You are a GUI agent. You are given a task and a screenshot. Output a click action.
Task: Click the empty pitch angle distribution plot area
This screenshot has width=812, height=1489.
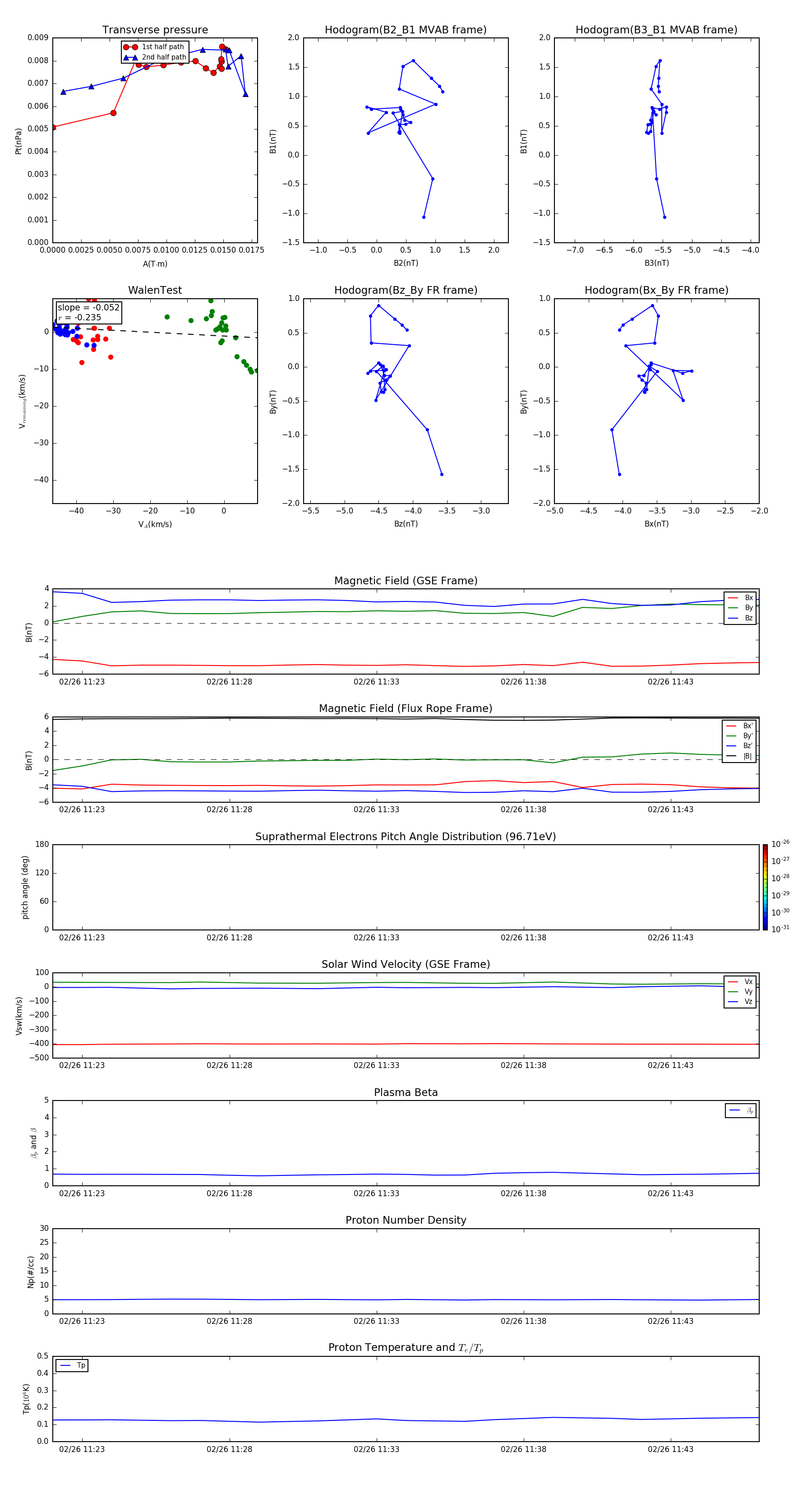coord(406,887)
